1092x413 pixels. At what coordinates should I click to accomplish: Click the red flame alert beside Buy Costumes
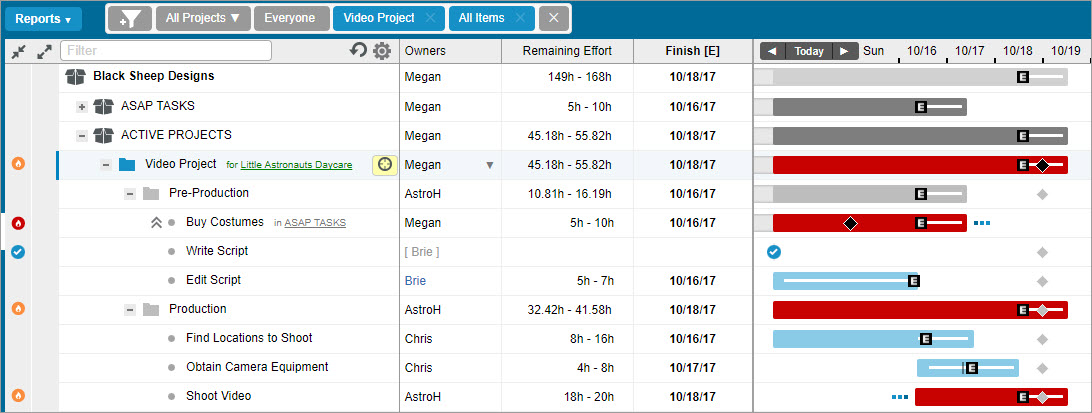(18, 223)
